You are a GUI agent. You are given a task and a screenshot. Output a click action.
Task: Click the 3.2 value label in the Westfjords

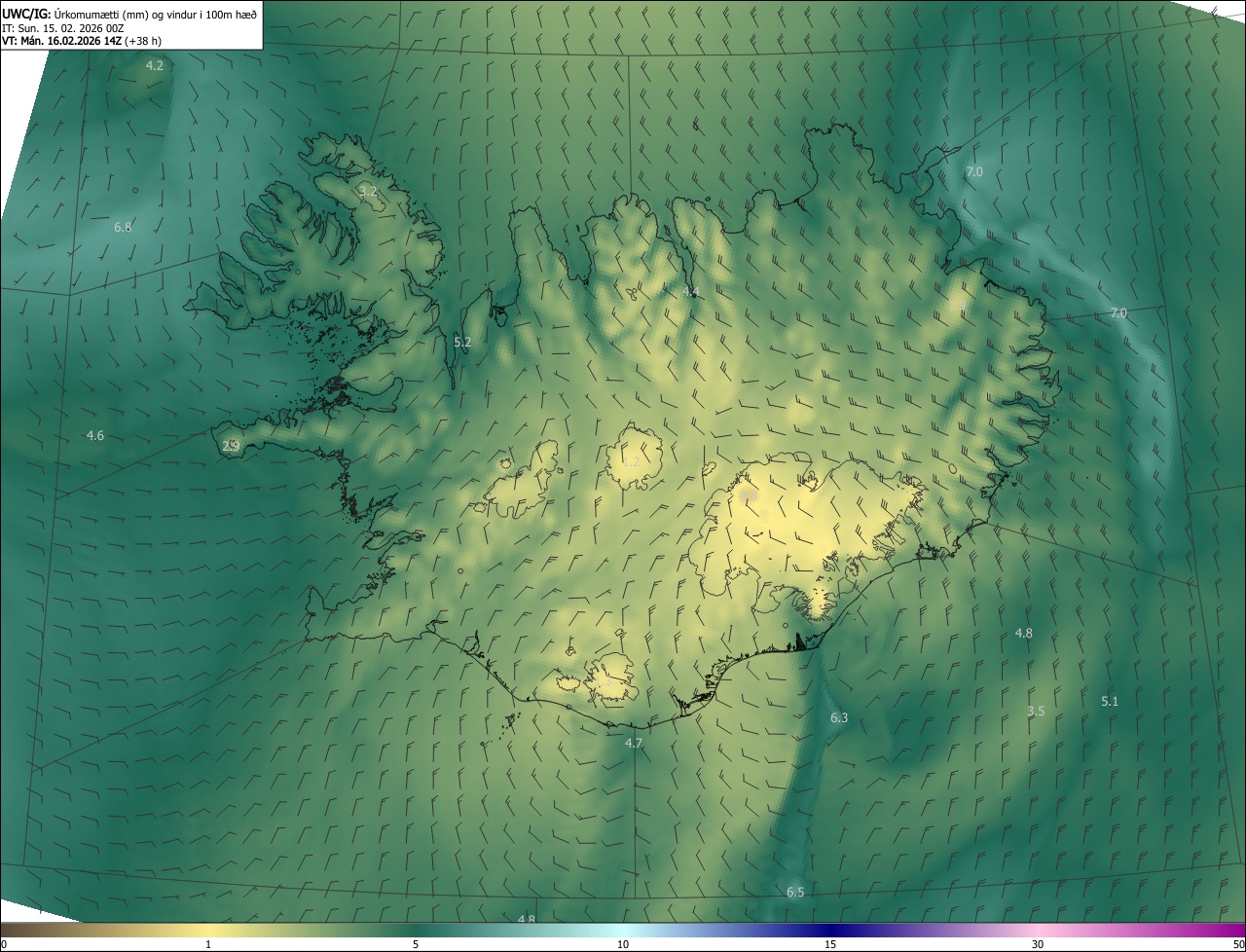point(368,191)
